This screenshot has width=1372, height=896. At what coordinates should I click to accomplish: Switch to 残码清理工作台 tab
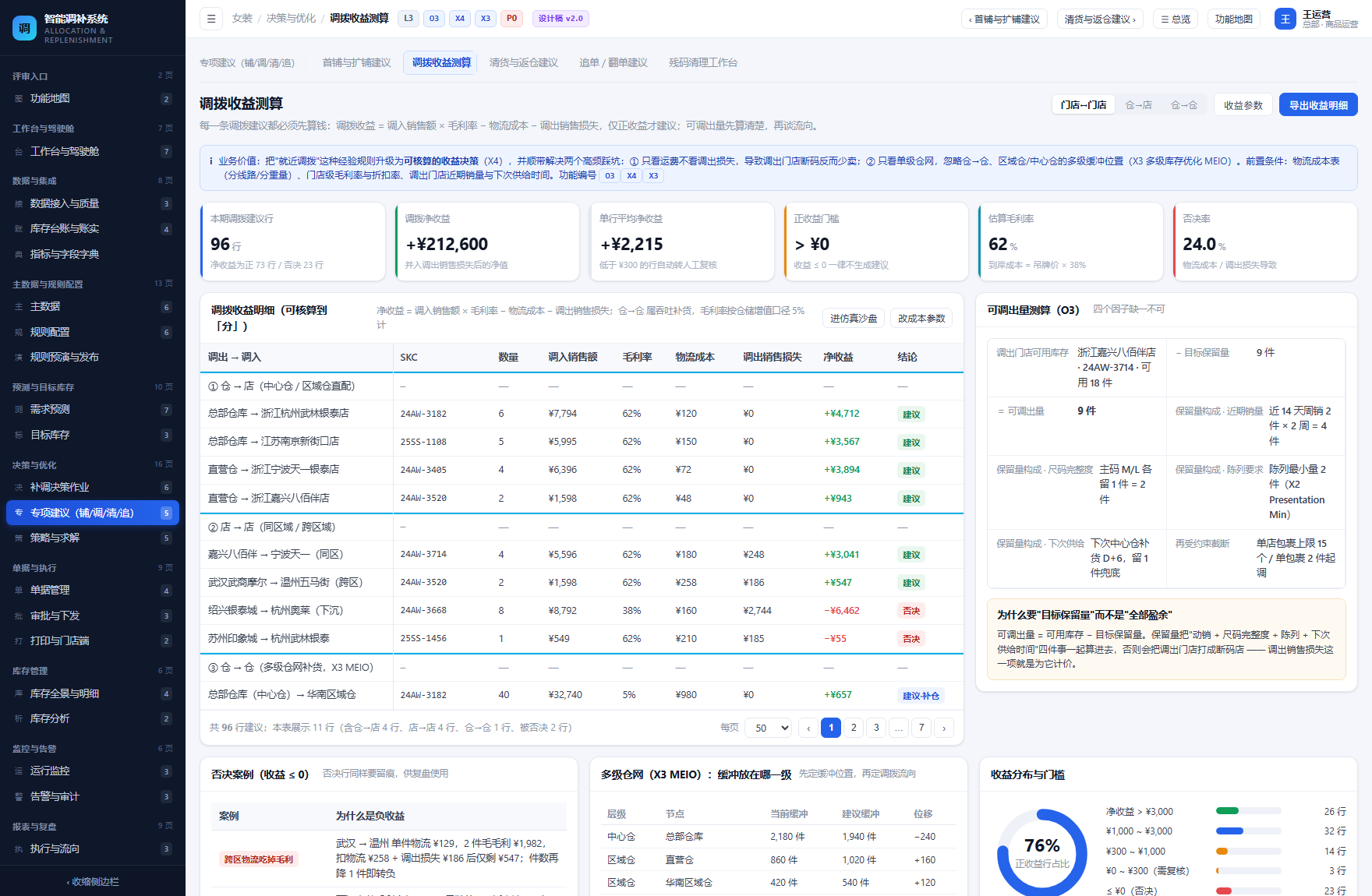(702, 62)
